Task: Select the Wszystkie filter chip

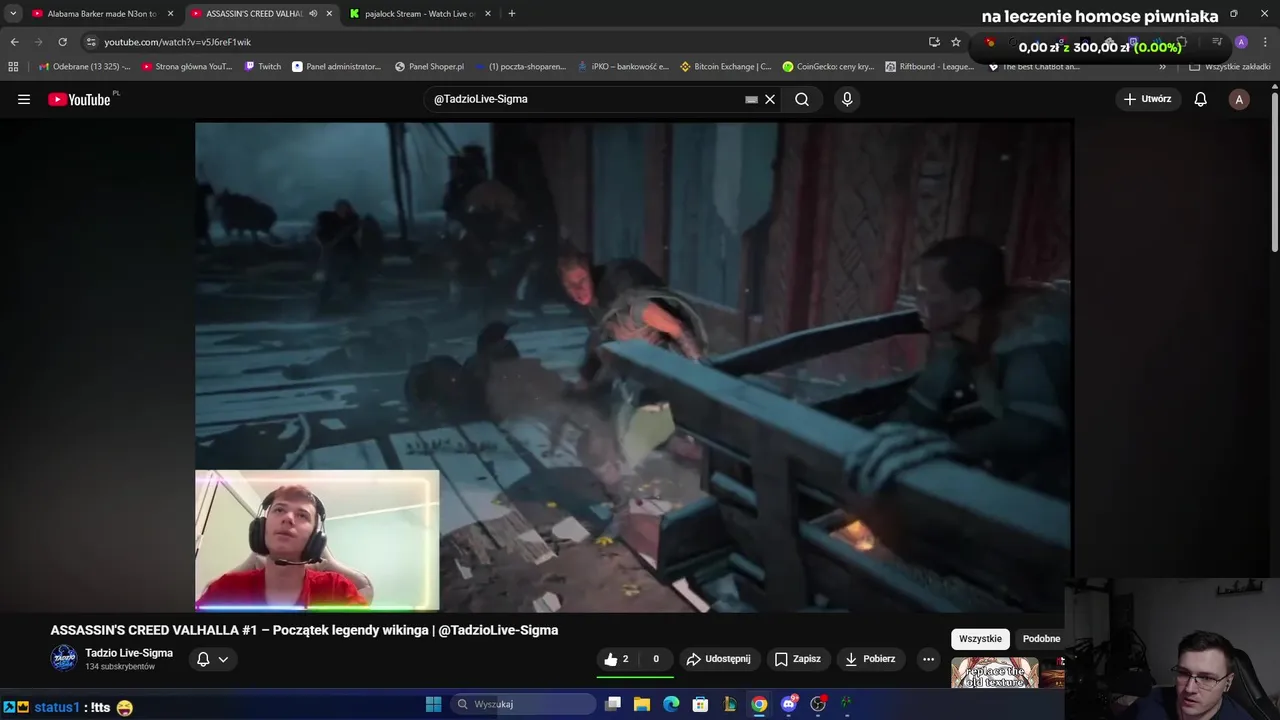Action: click(980, 639)
